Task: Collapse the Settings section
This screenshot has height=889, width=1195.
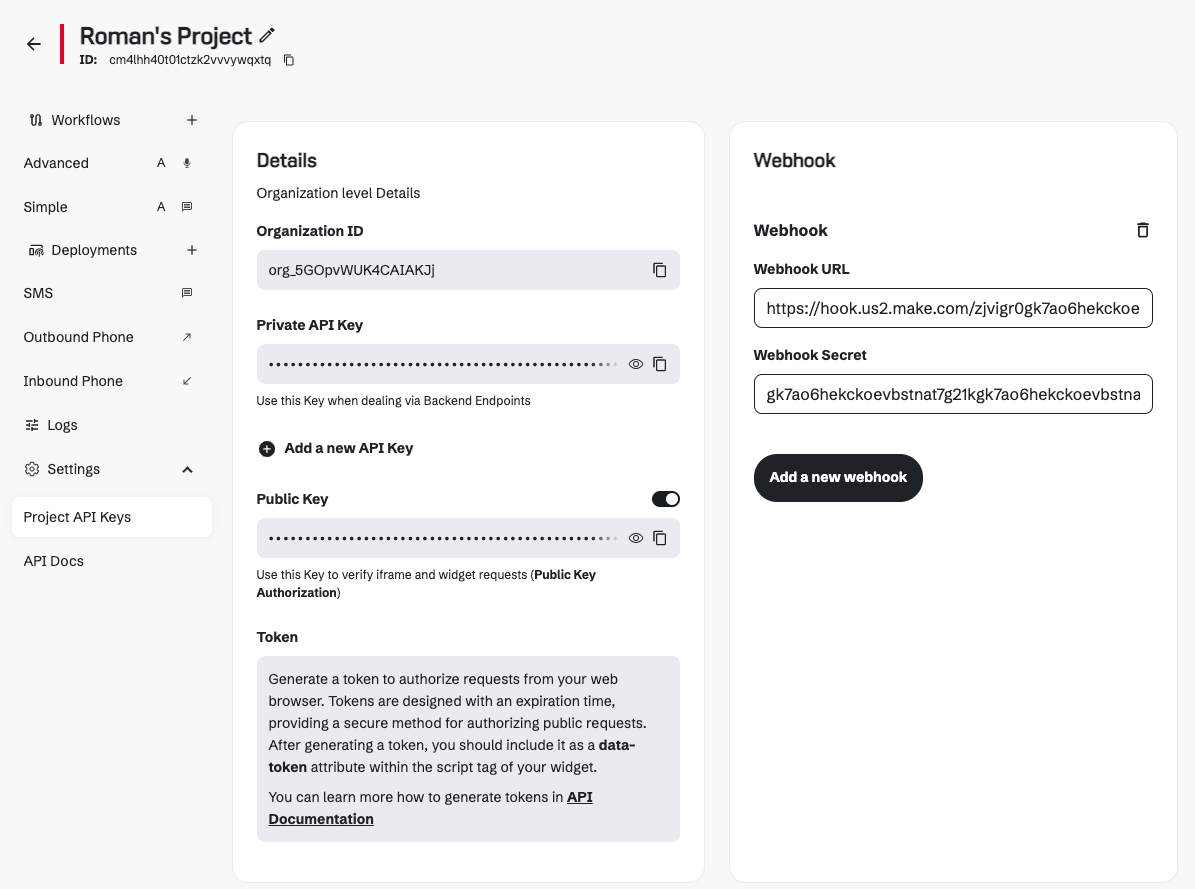Action: click(187, 468)
